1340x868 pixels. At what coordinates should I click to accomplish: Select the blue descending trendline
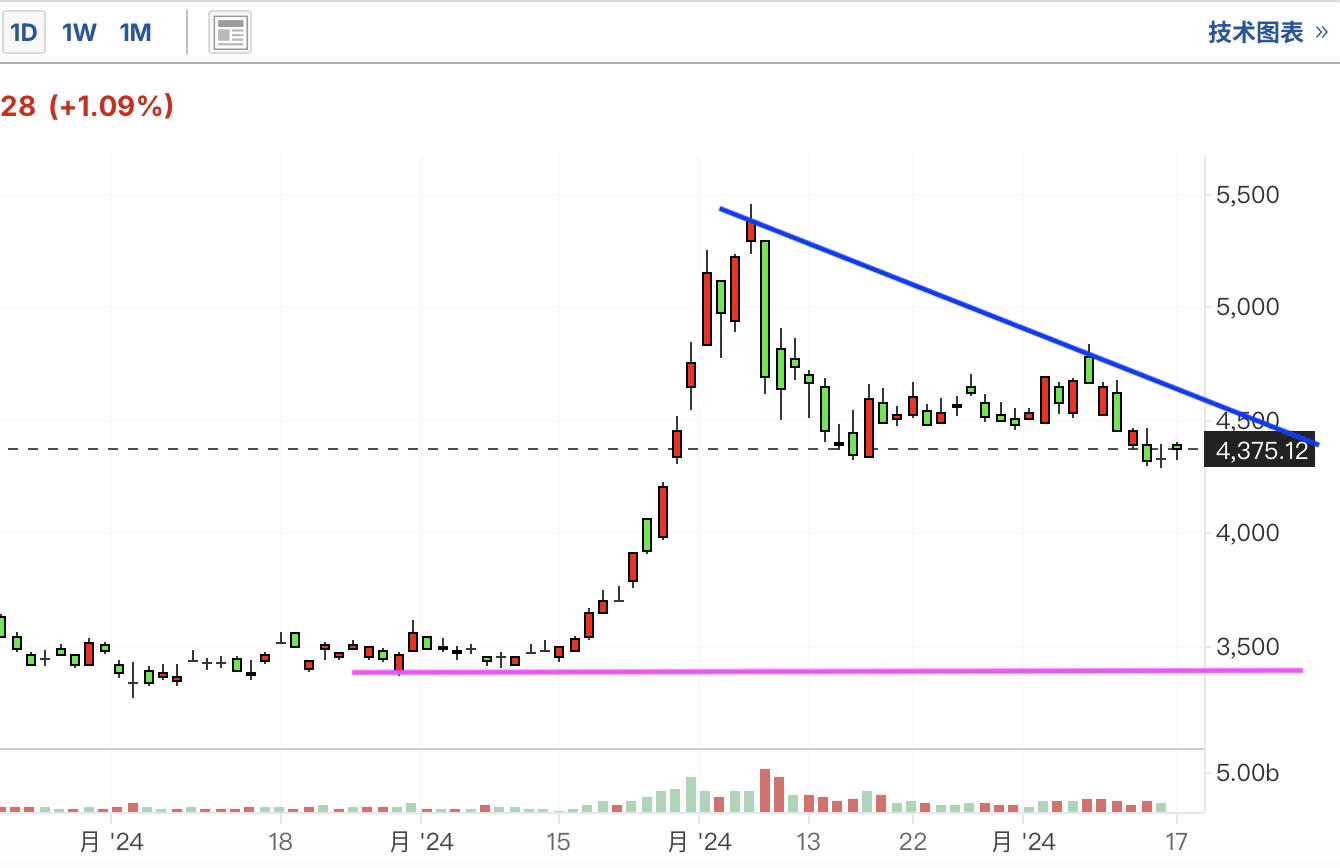coord(1019,326)
